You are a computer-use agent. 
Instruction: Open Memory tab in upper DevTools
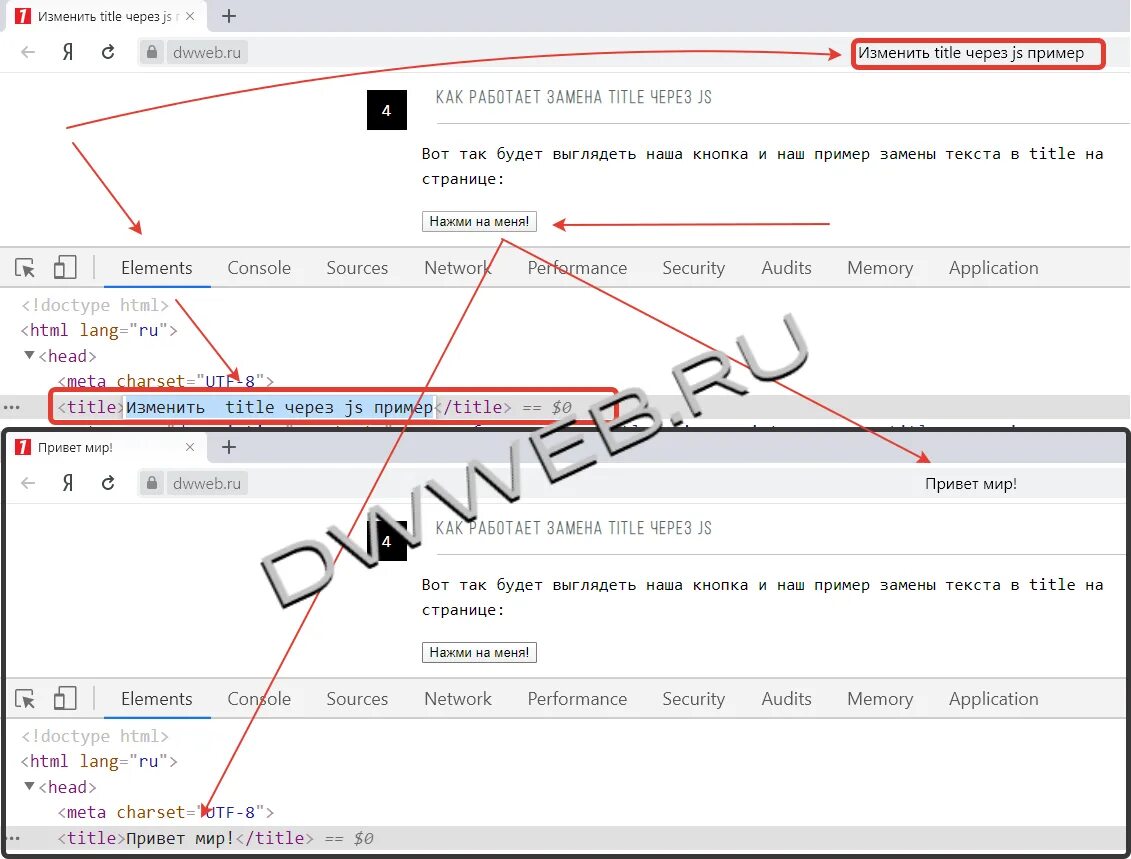tap(880, 268)
